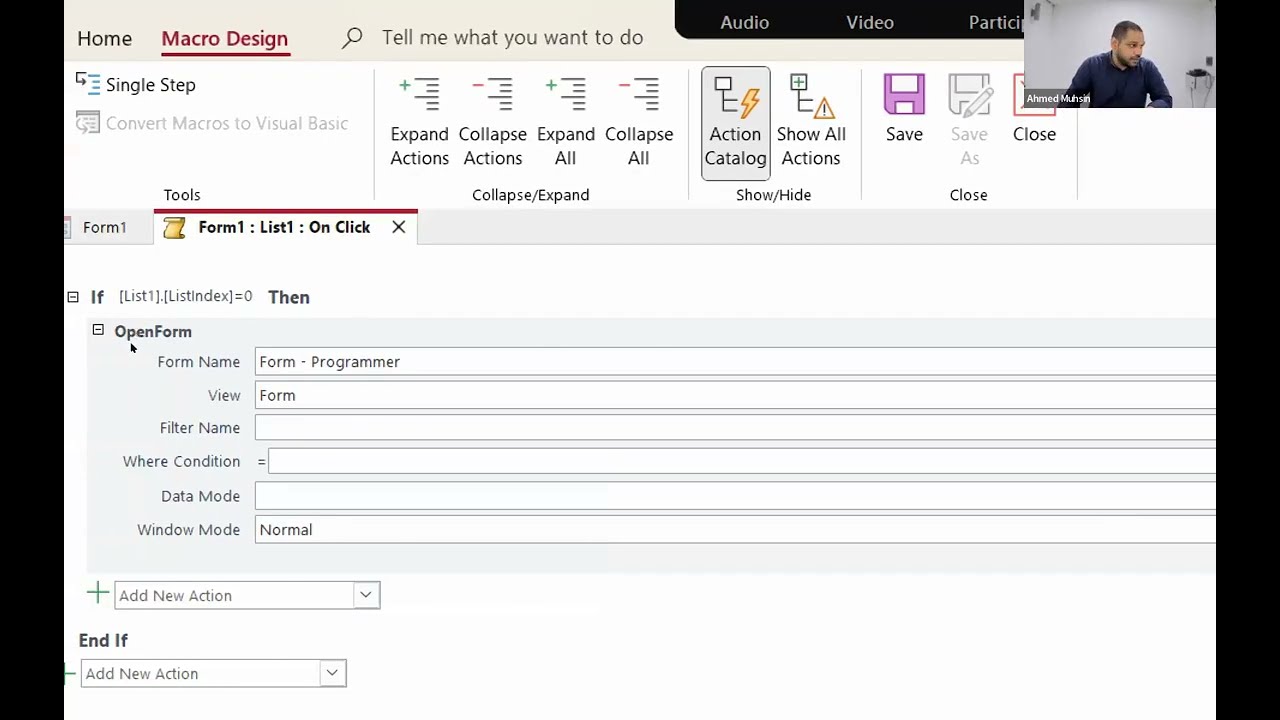Open the Window Mode field
Viewport: 1280px width, 720px height.
(735, 530)
